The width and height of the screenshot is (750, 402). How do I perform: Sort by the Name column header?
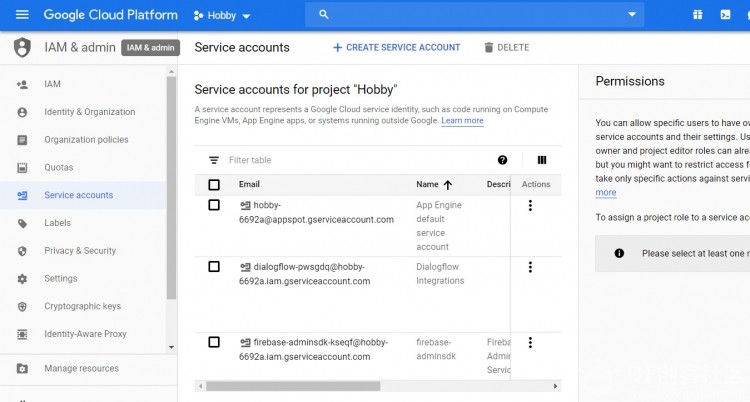pos(427,184)
